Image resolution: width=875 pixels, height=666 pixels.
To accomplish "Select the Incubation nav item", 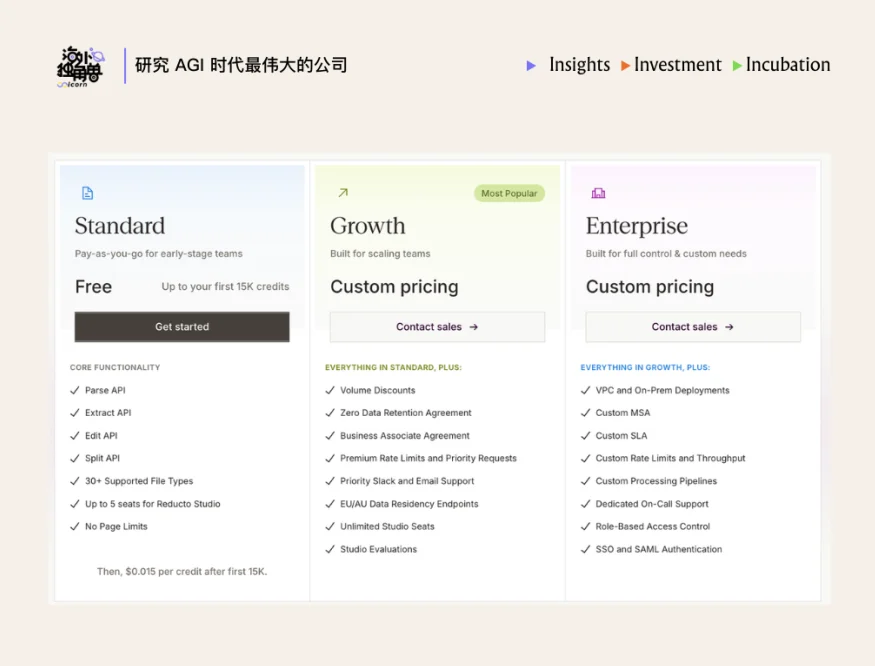I will point(788,65).
